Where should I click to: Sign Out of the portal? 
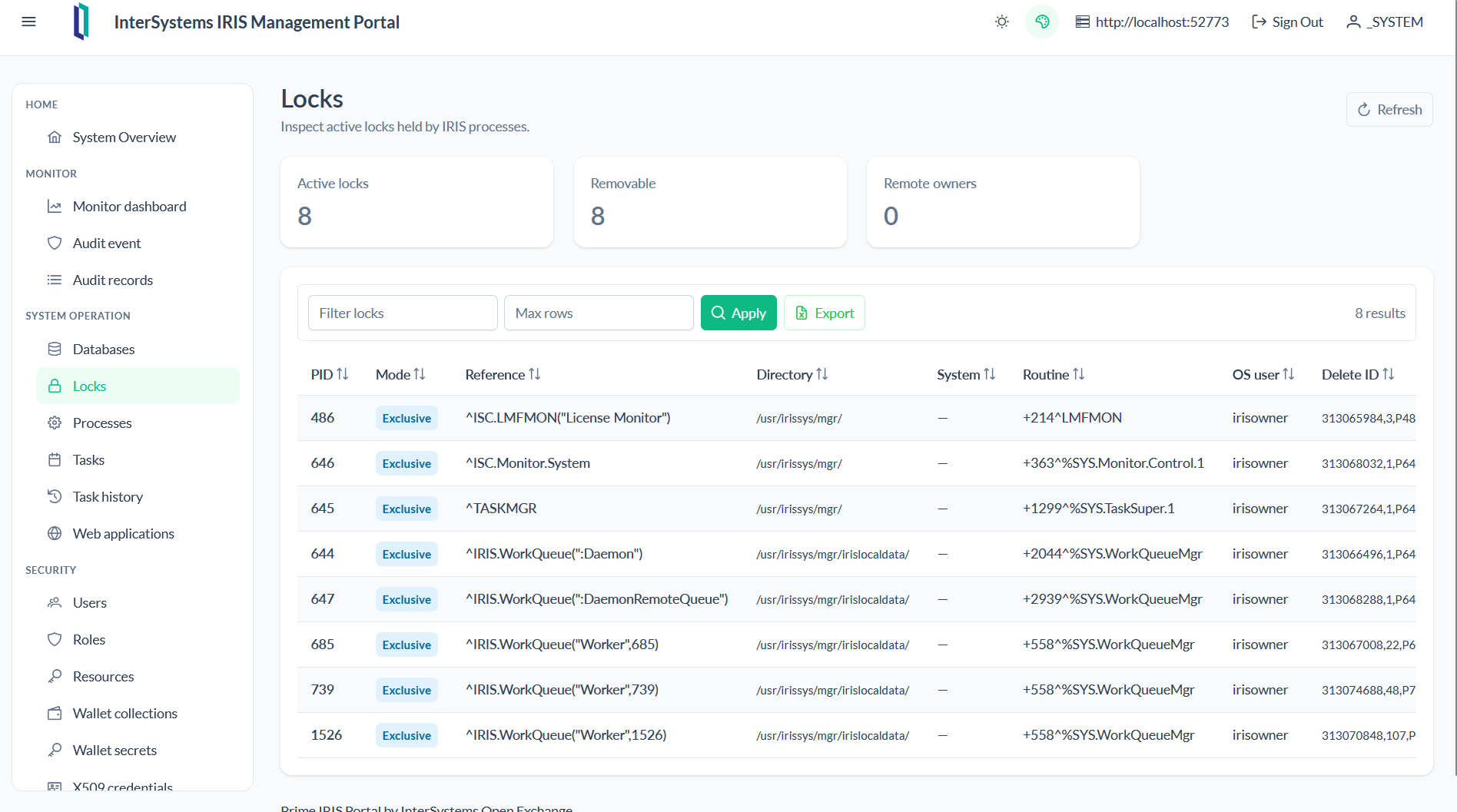[x=1288, y=22]
